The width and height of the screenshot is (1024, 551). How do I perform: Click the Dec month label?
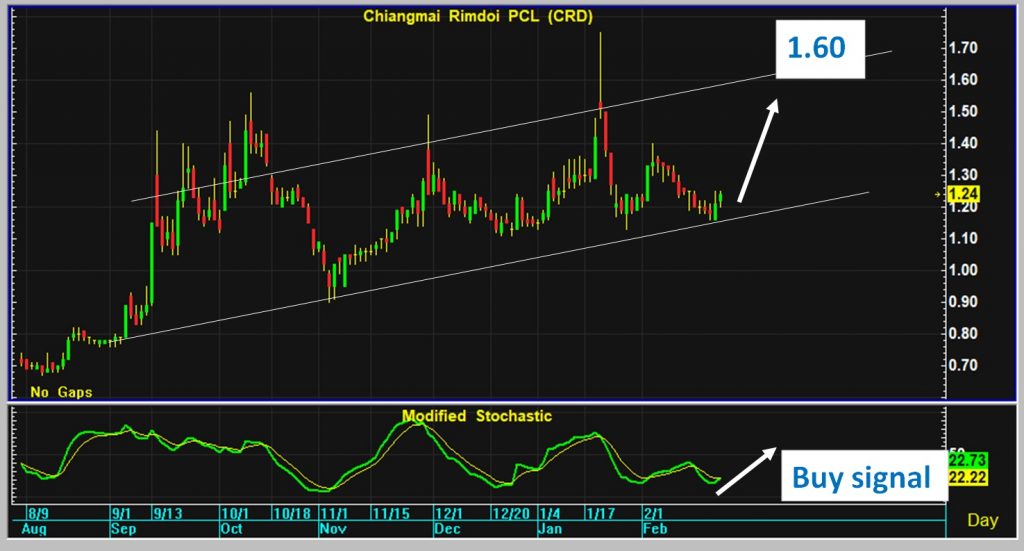tap(447, 529)
